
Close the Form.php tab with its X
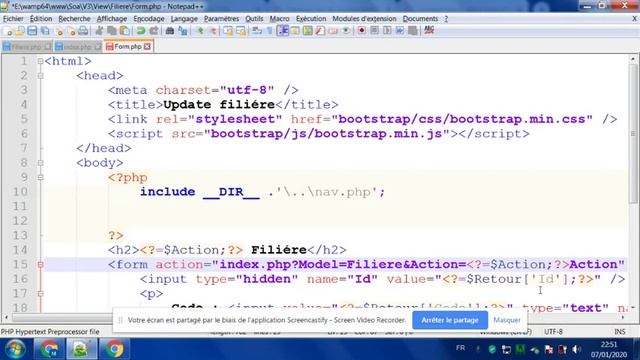coord(147,47)
